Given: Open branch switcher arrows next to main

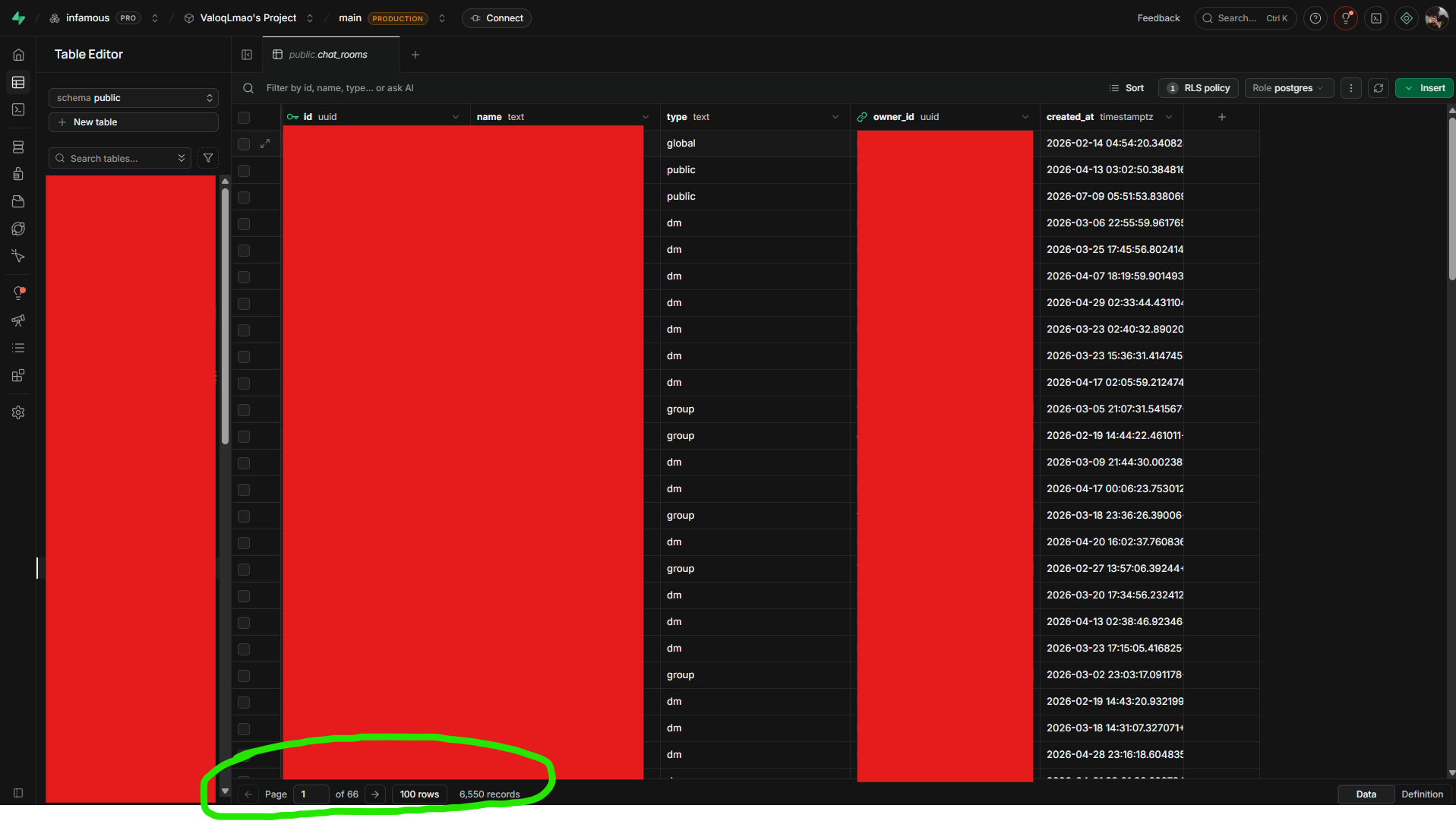Looking at the screenshot, I should tap(442, 18).
